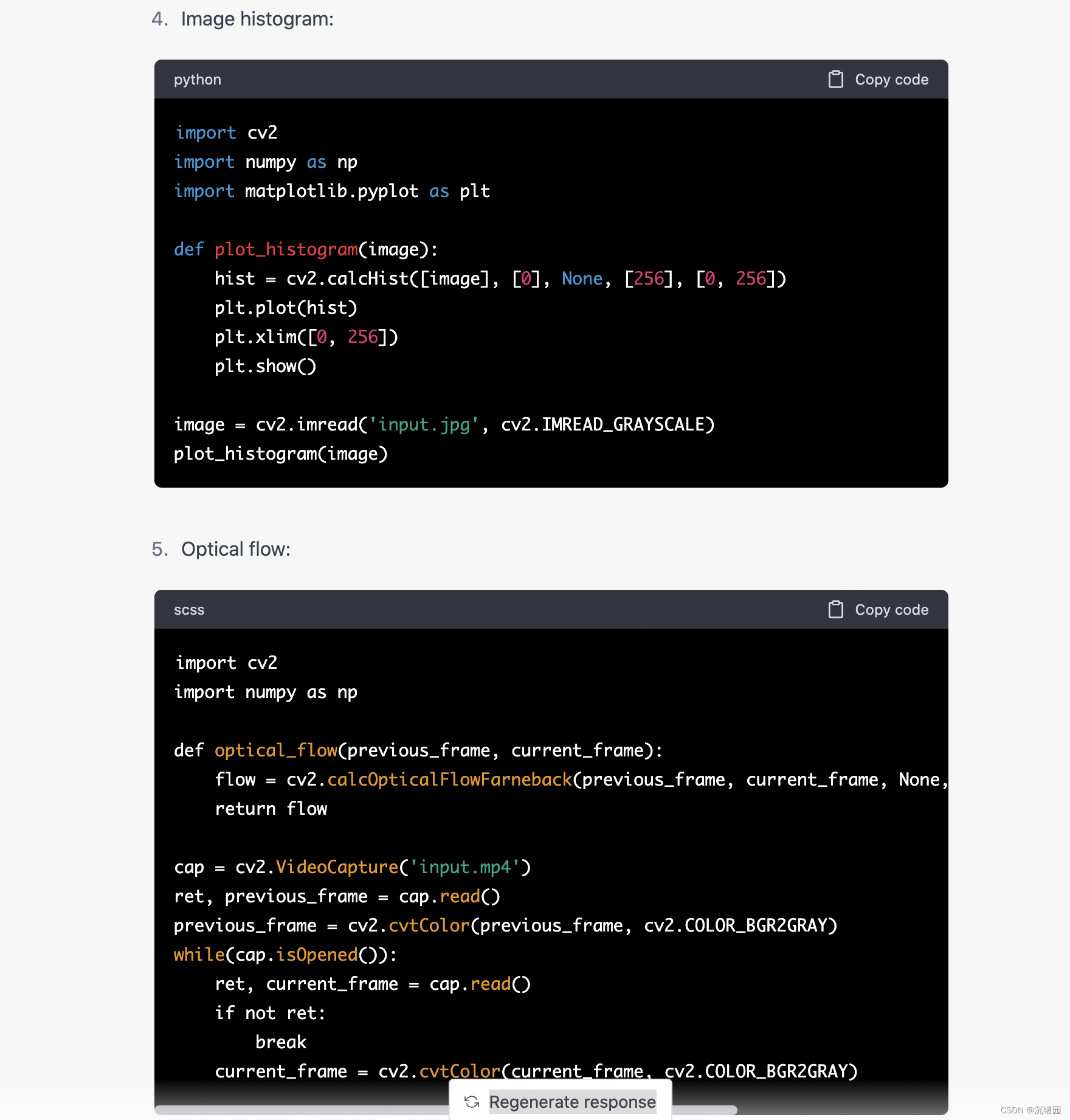Click 'ret, current_frame = cap.read()' line

[x=373, y=984]
